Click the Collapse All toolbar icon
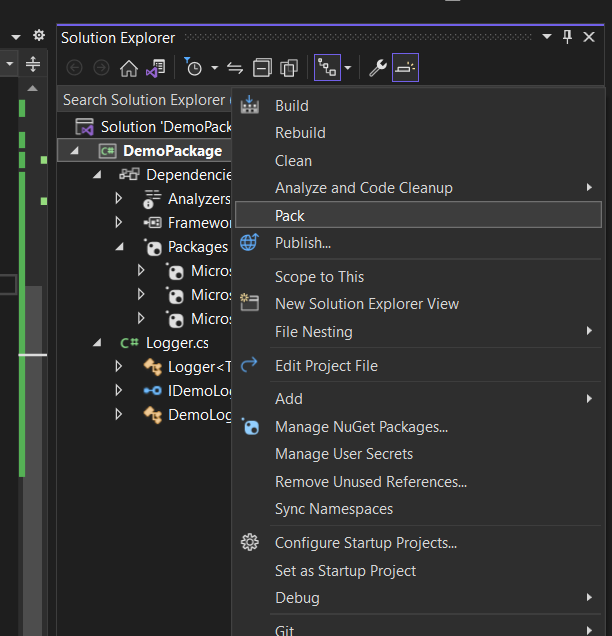612x636 pixels. click(262, 68)
